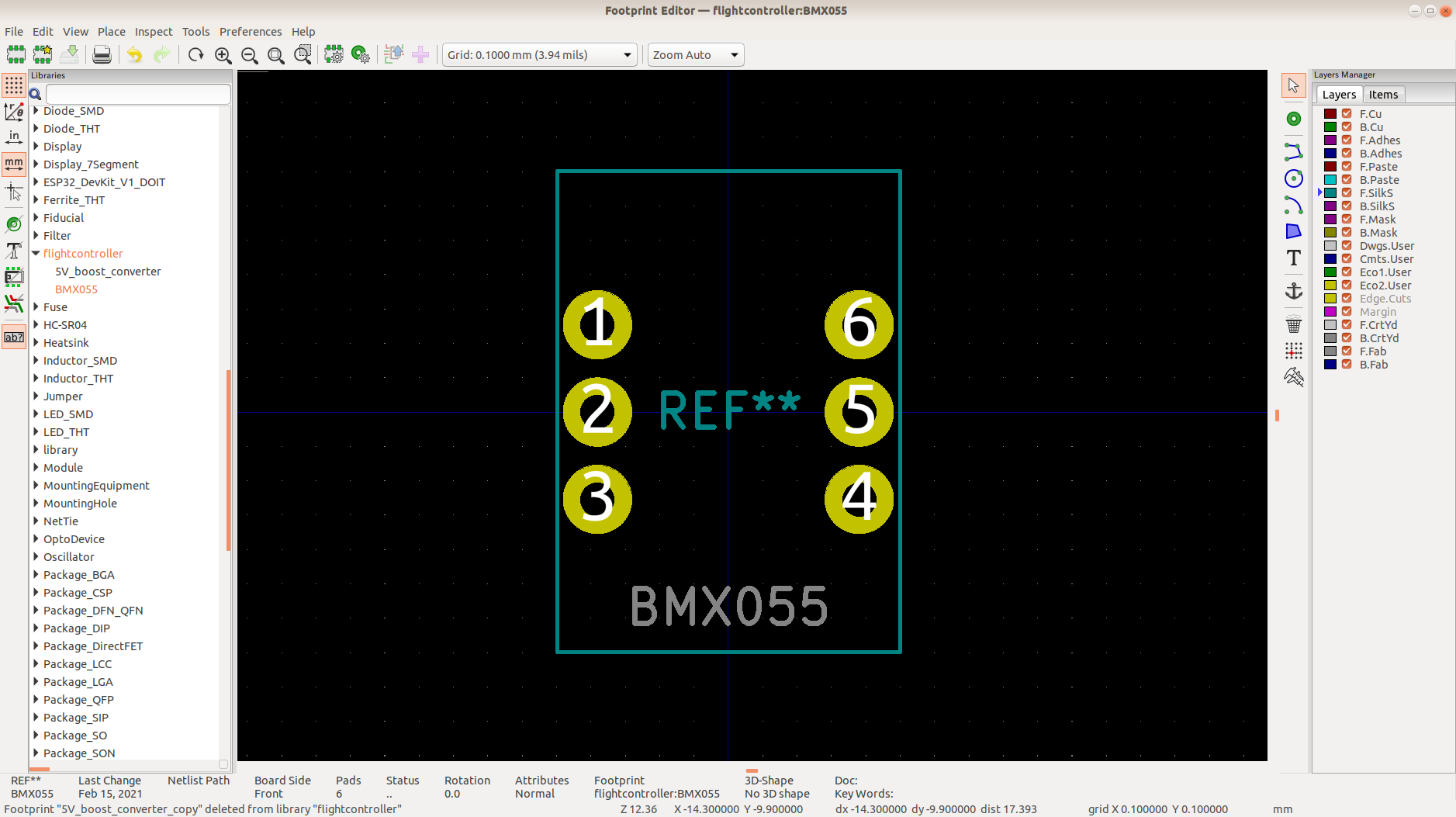Expand the Diode_THT library
Screen dimensions: 1456x817
tap(36, 129)
